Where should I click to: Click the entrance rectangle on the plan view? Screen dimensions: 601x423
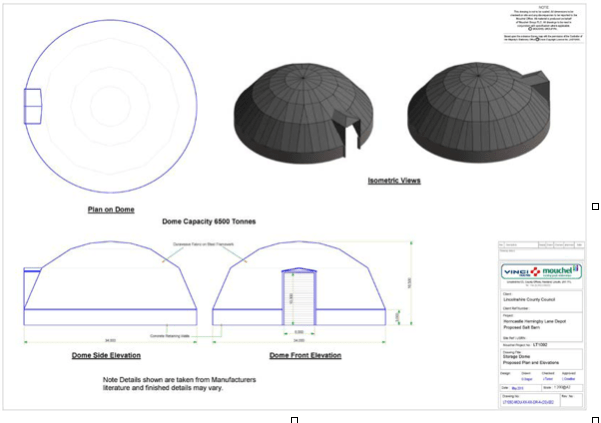[x=32, y=104]
